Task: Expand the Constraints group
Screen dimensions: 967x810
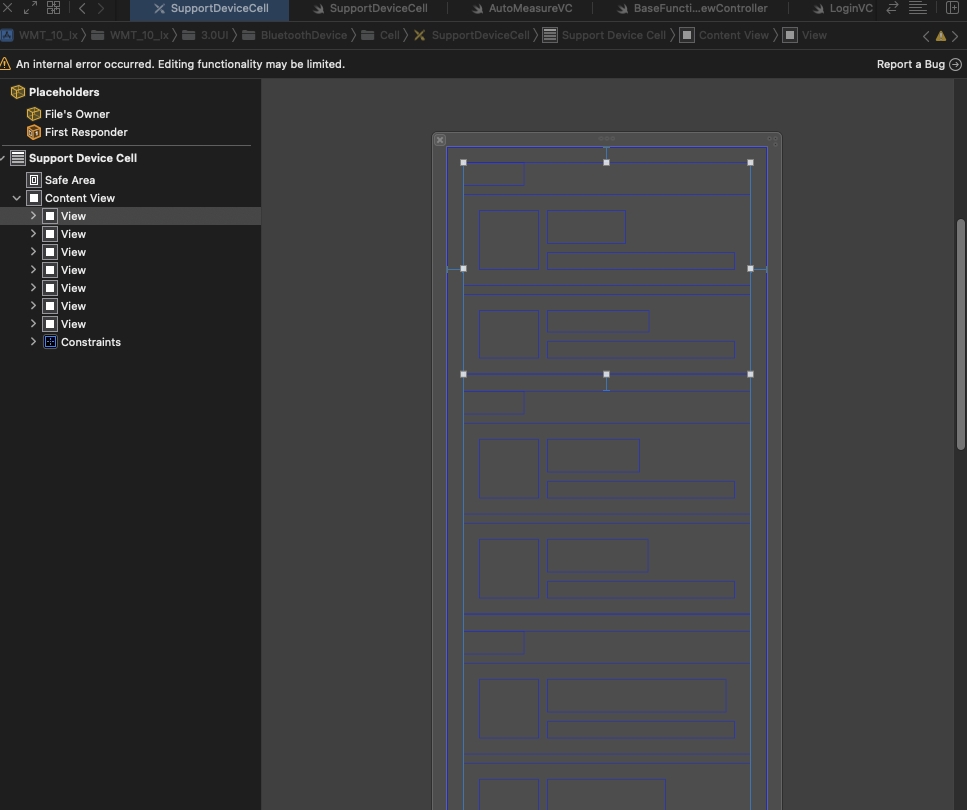Action: click(33, 342)
